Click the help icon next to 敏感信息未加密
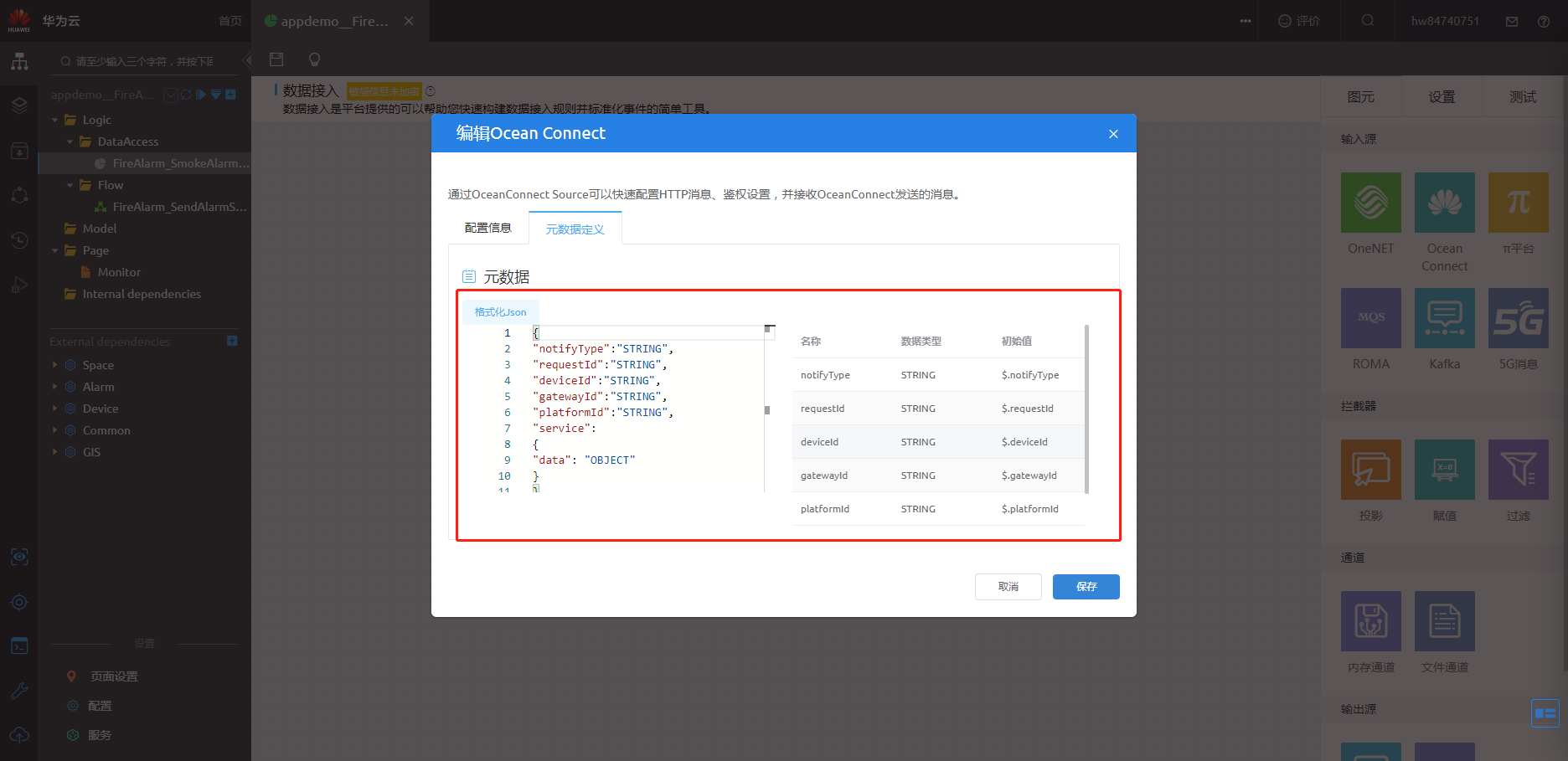Image resolution: width=1568 pixels, height=761 pixels. (x=431, y=91)
